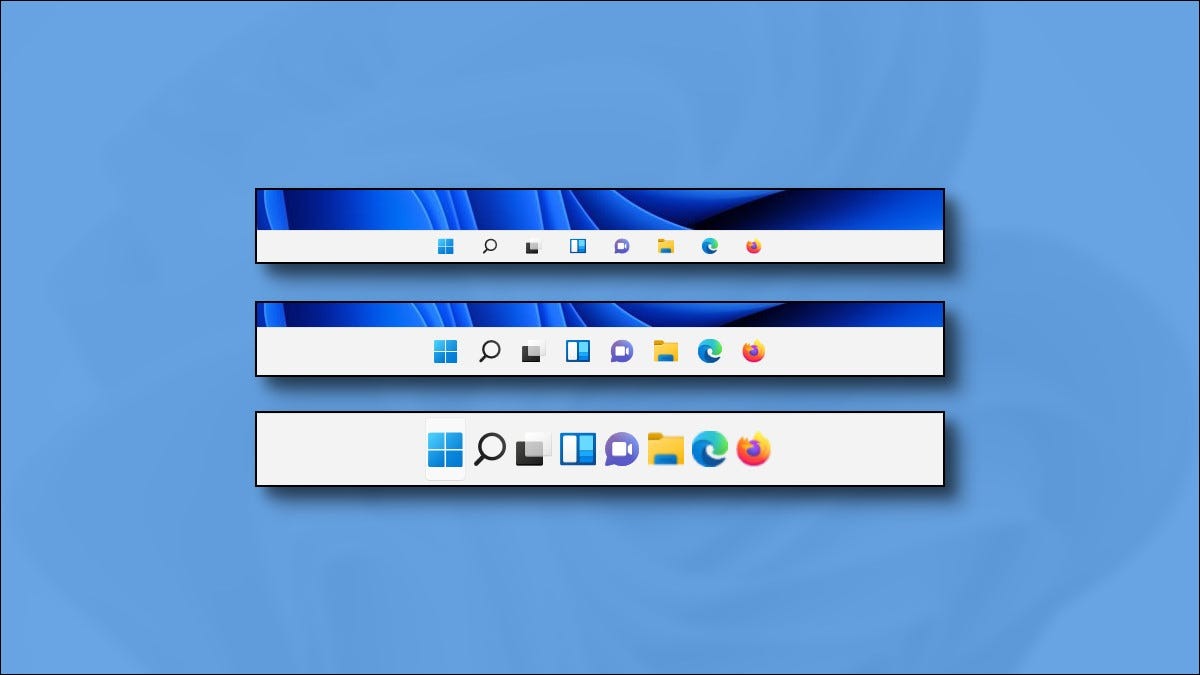Viewport: 1200px width, 675px height.
Task: Open Start menu on the largest taskbar
Action: coord(445,449)
